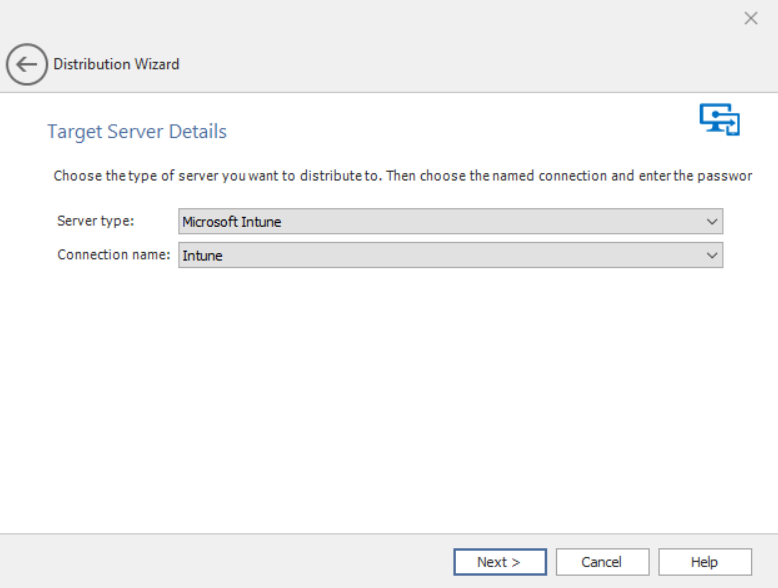Select the Microsoft Intune server type field

(x=440, y=221)
